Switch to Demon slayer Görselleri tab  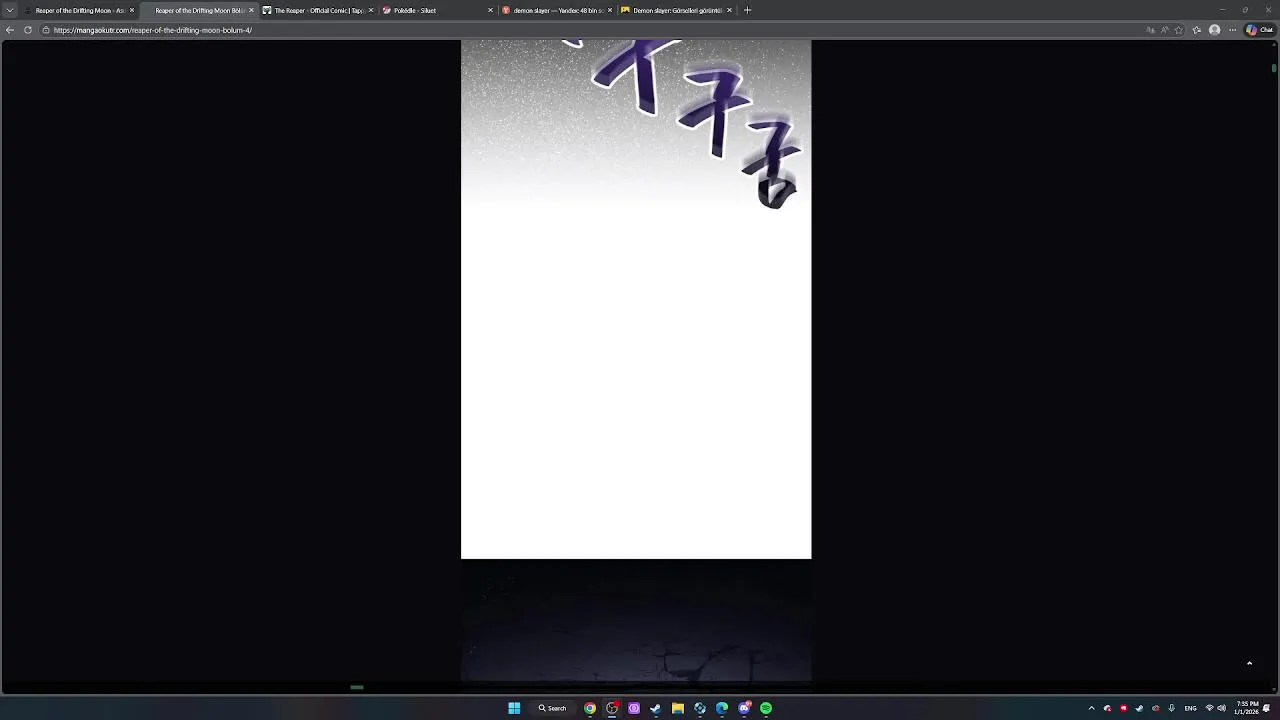pyautogui.click(x=677, y=10)
